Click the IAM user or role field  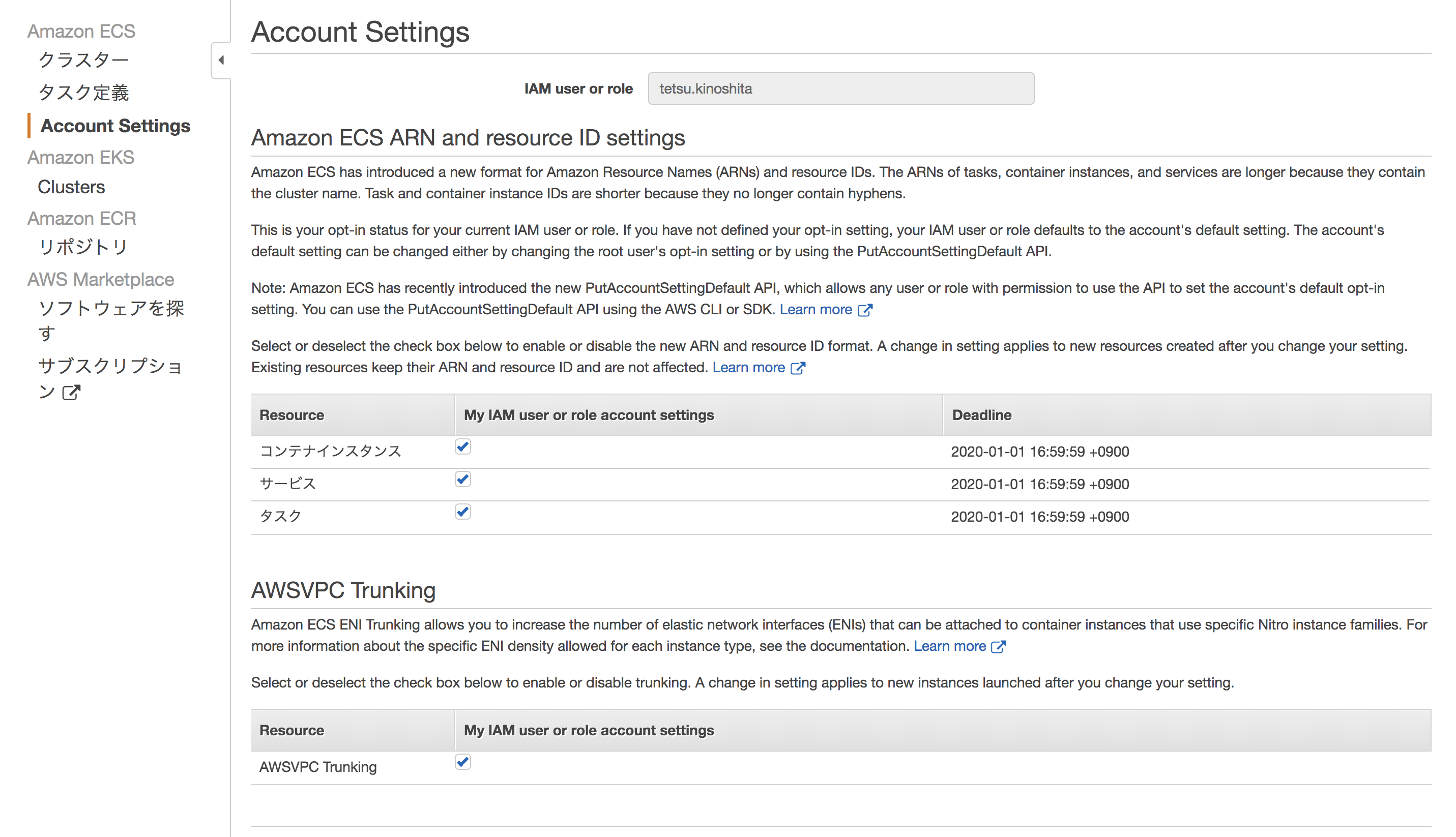(x=840, y=88)
